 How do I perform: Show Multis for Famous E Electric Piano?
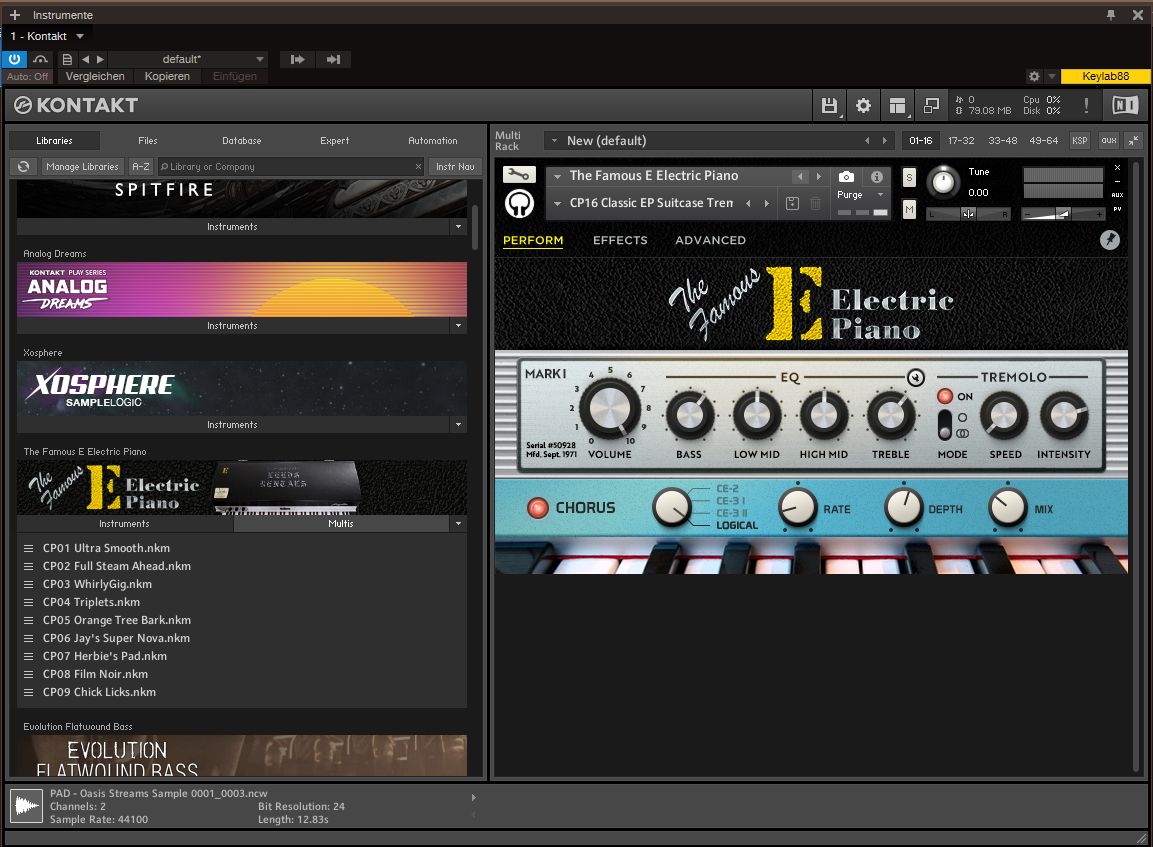[340, 523]
